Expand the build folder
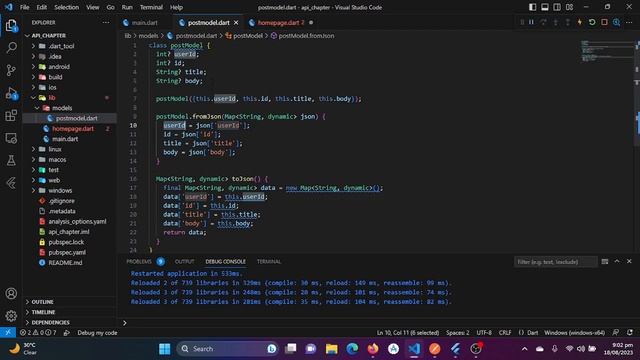This screenshot has width=640, height=360. tap(55, 77)
